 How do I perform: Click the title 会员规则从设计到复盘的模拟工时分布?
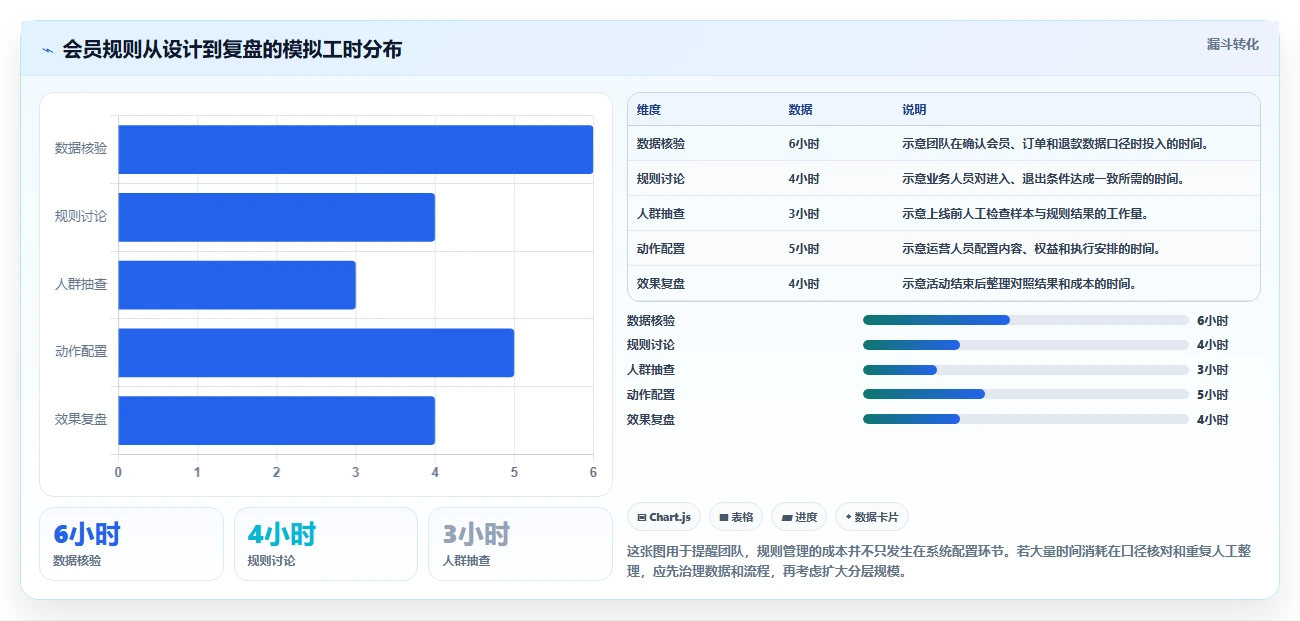click(232, 50)
